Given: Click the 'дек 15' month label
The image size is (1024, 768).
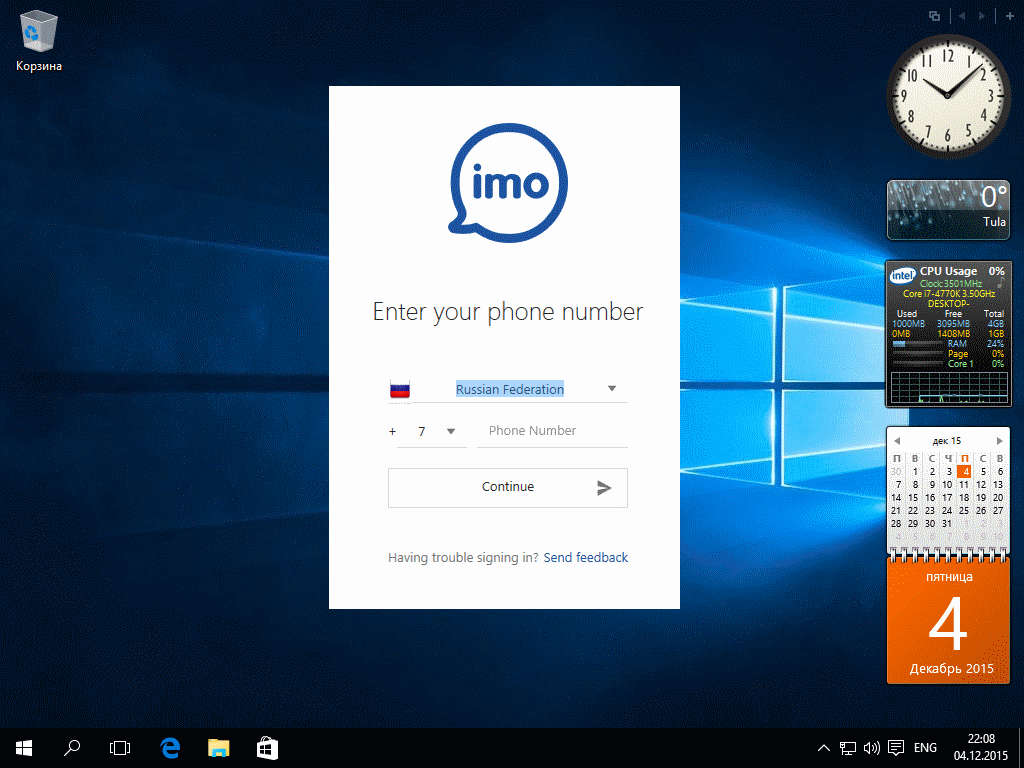Looking at the screenshot, I should [x=947, y=441].
